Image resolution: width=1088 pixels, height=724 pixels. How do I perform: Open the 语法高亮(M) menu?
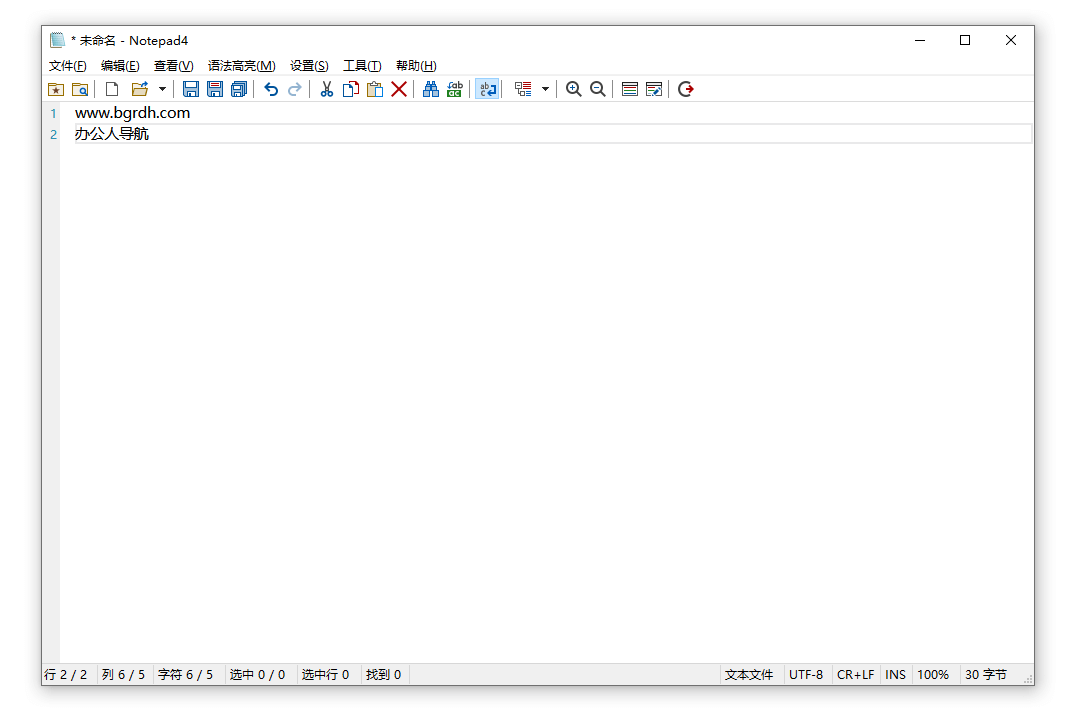pos(241,65)
